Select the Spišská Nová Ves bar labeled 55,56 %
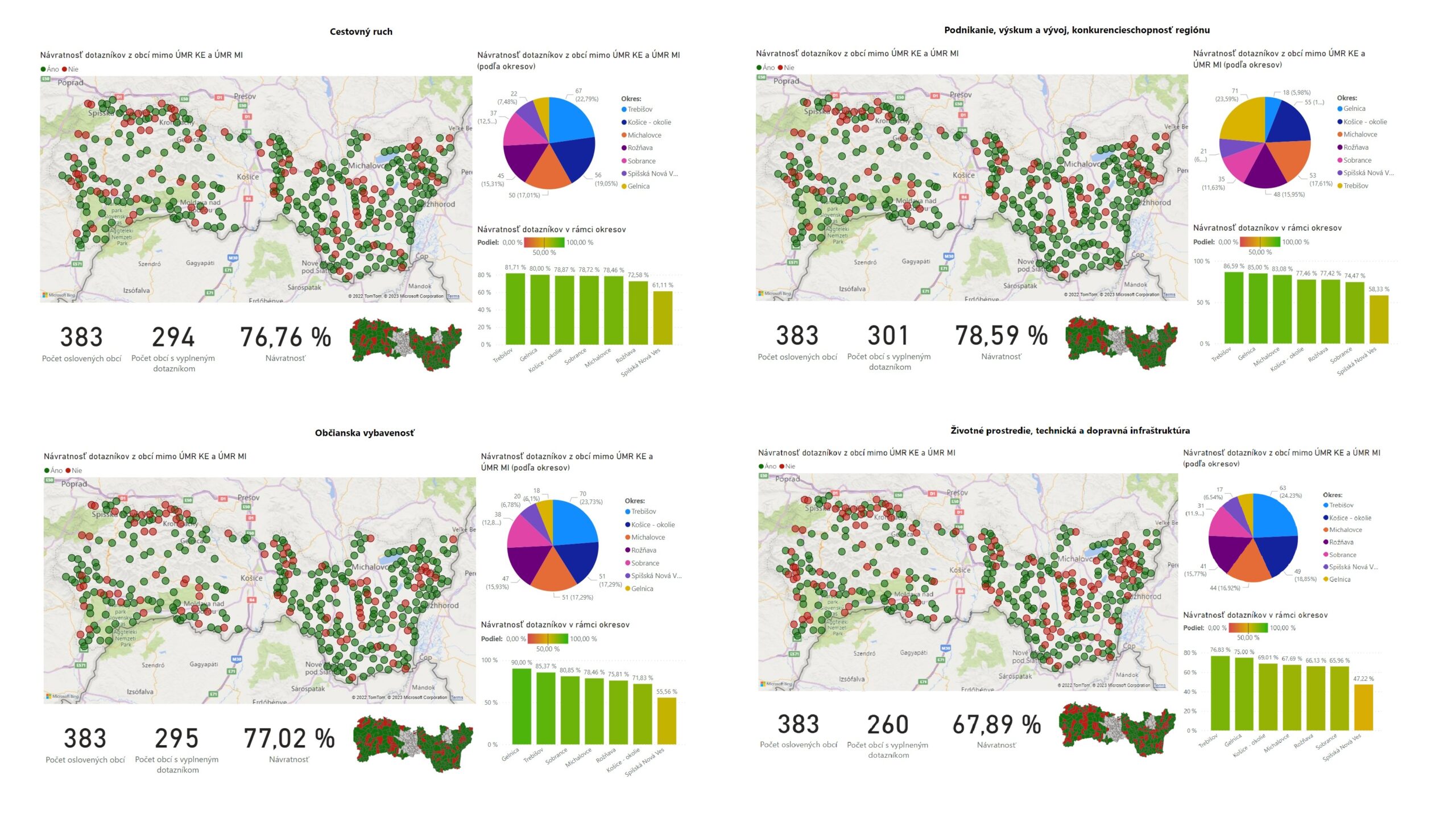Screen dimensions: 1456x822 point(667,721)
